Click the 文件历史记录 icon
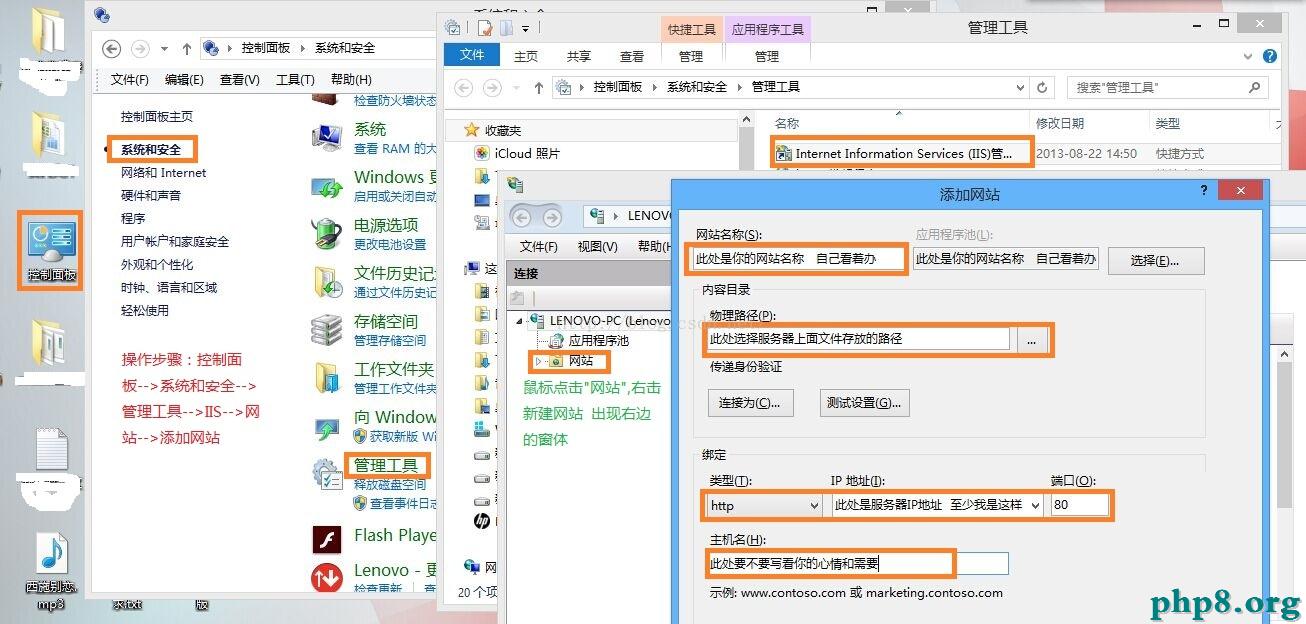This screenshot has height=624, width=1306. (x=328, y=282)
